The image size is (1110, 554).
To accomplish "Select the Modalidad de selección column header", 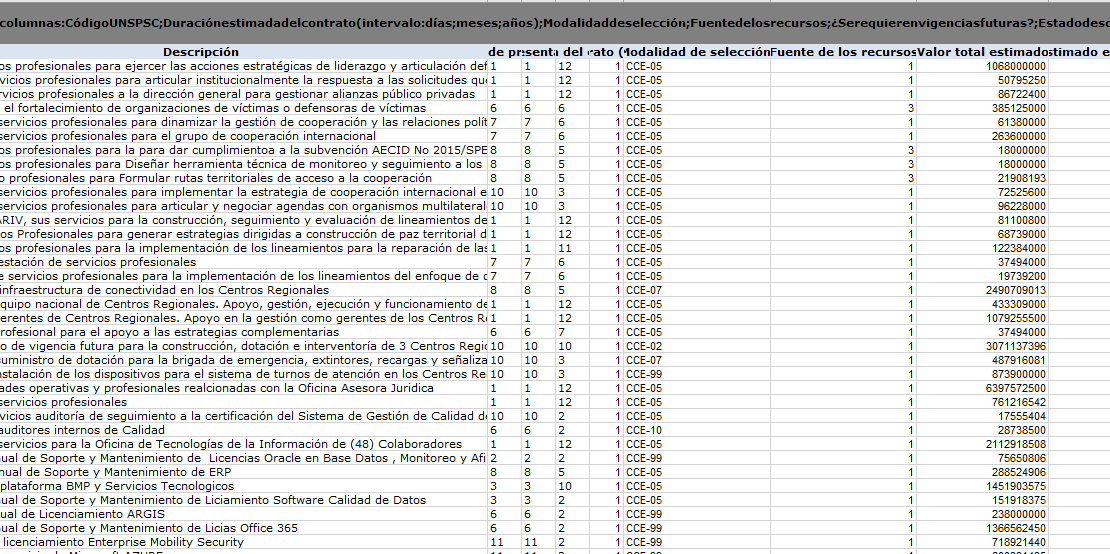I will coord(697,52).
